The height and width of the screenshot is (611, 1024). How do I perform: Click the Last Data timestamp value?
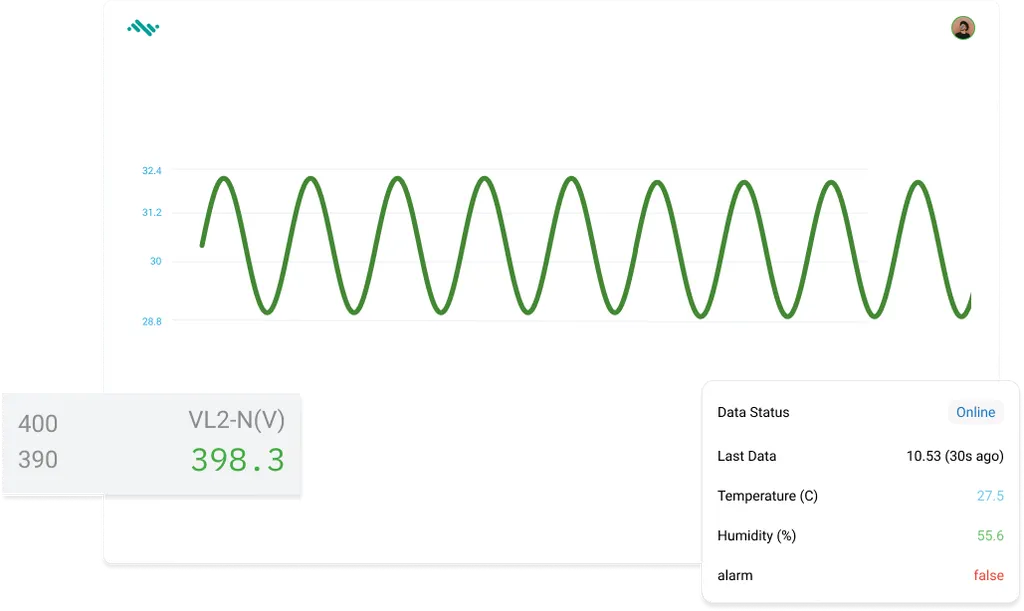pos(954,456)
